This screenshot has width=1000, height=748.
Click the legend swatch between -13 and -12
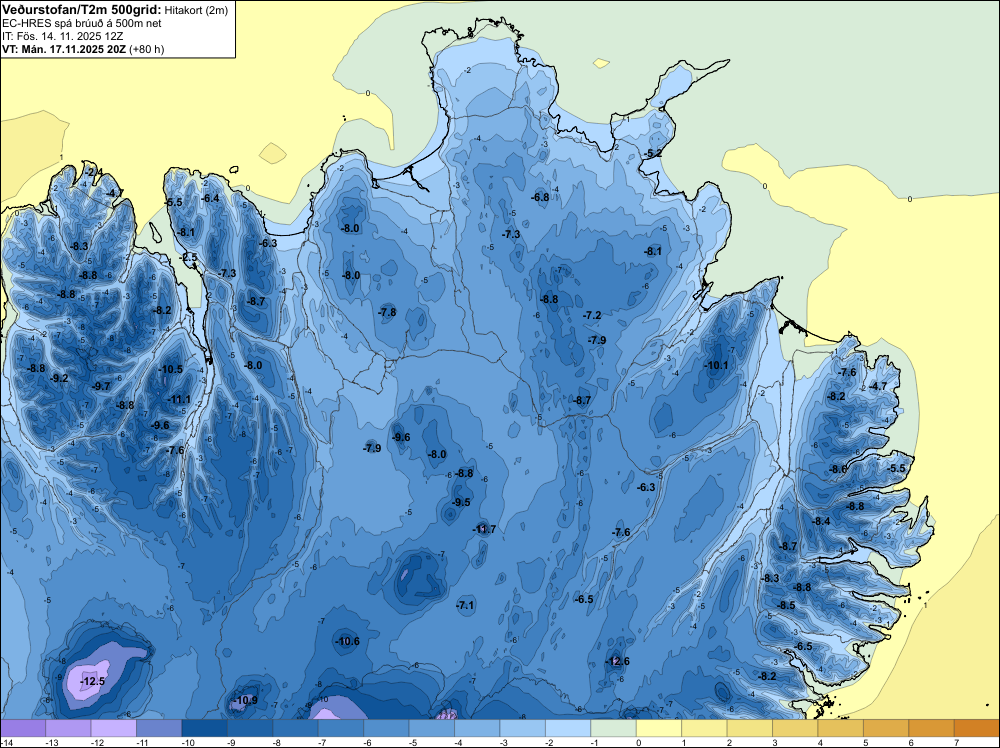(x=68, y=728)
